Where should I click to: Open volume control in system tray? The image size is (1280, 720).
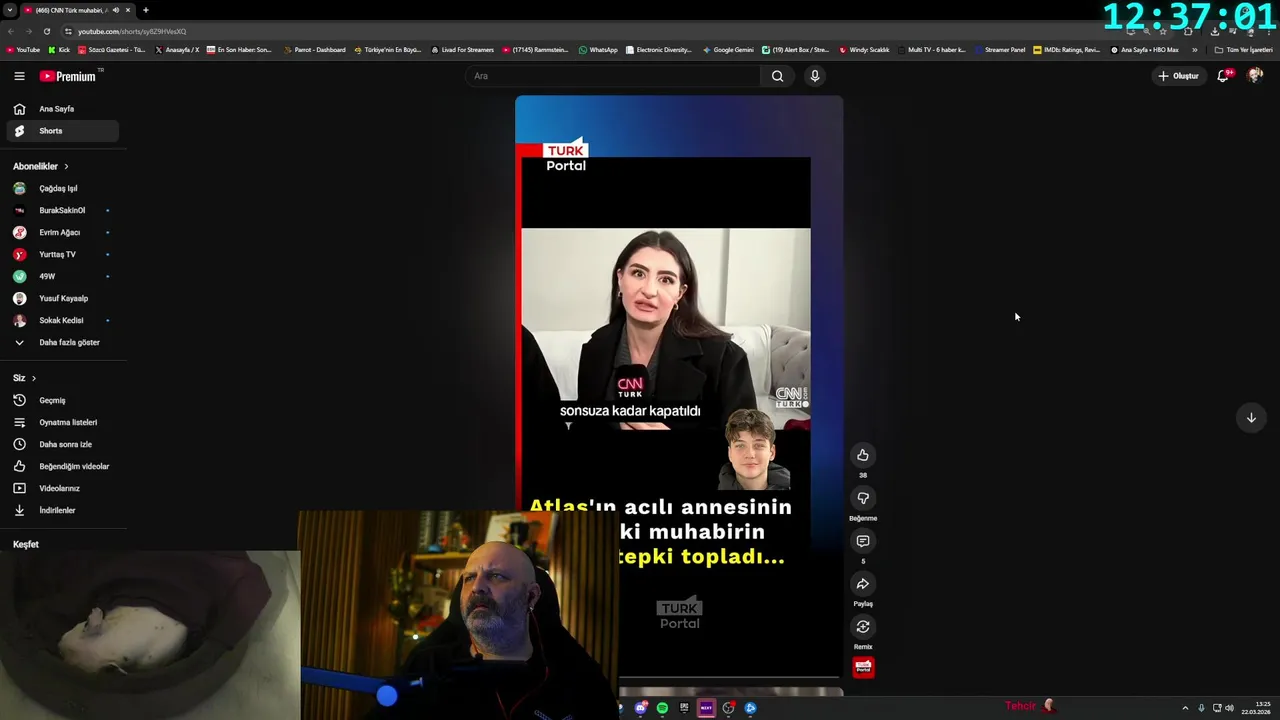point(1229,708)
